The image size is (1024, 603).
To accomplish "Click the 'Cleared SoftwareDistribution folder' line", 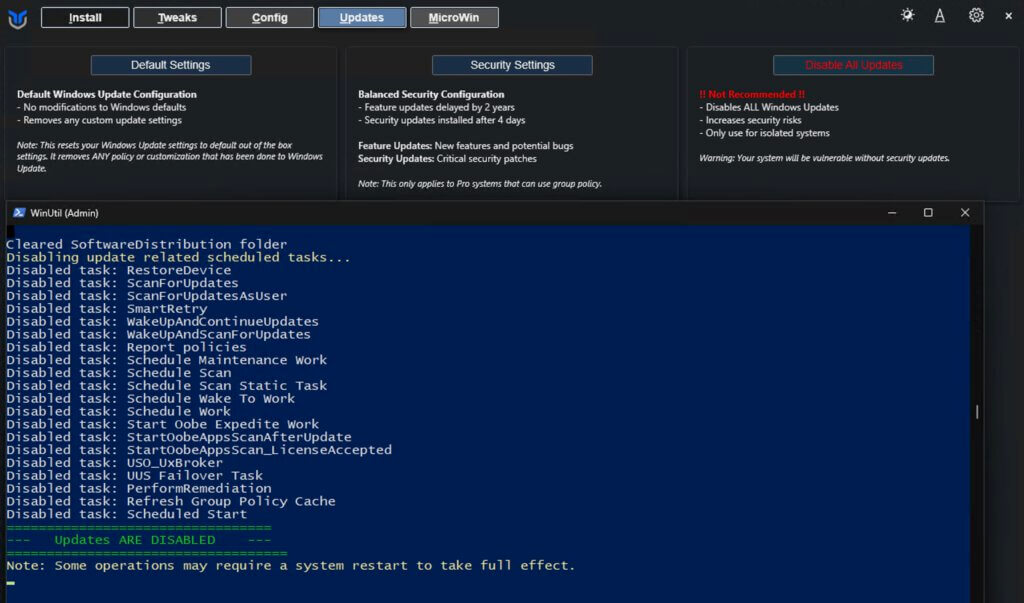I will point(147,244).
